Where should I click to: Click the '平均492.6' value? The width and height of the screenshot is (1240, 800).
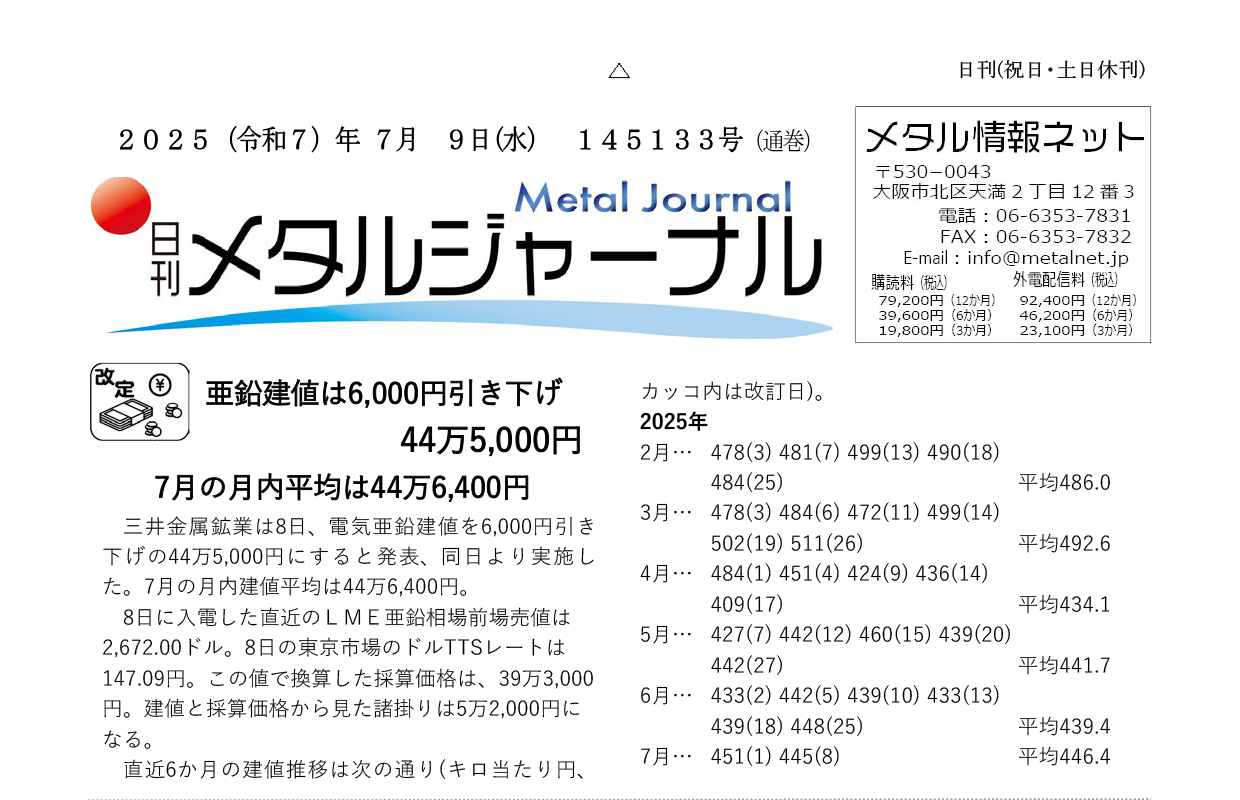(1064, 544)
